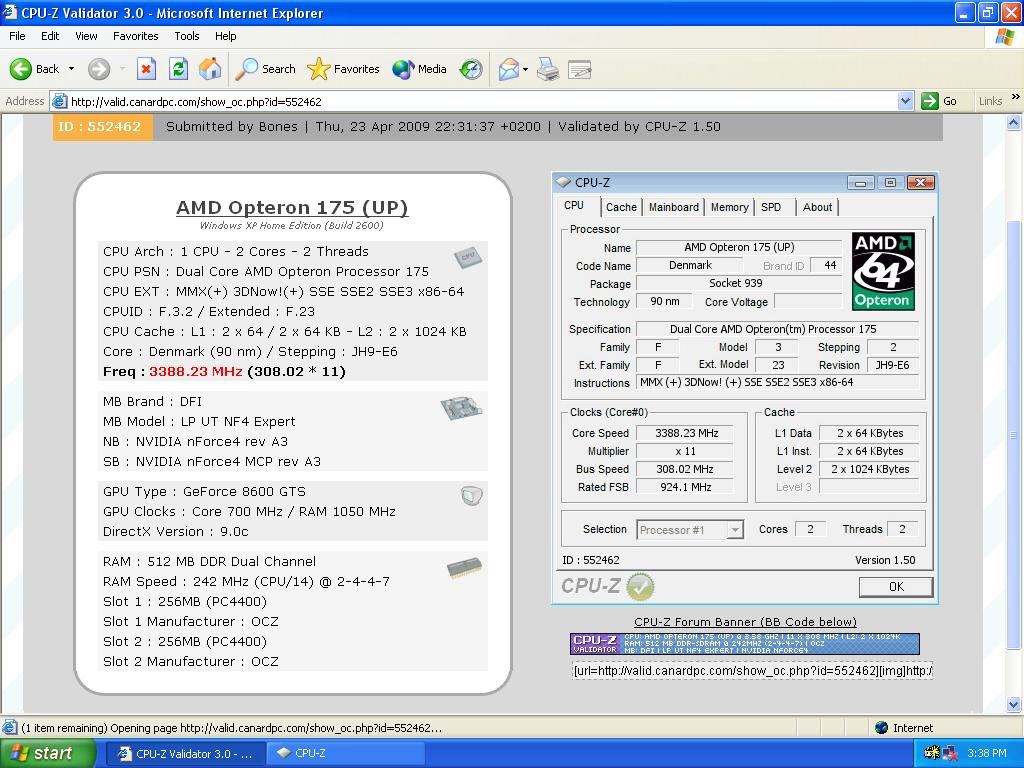Stop page loading with red X icon
The image size is (1024, 768).
click(146, 69)
